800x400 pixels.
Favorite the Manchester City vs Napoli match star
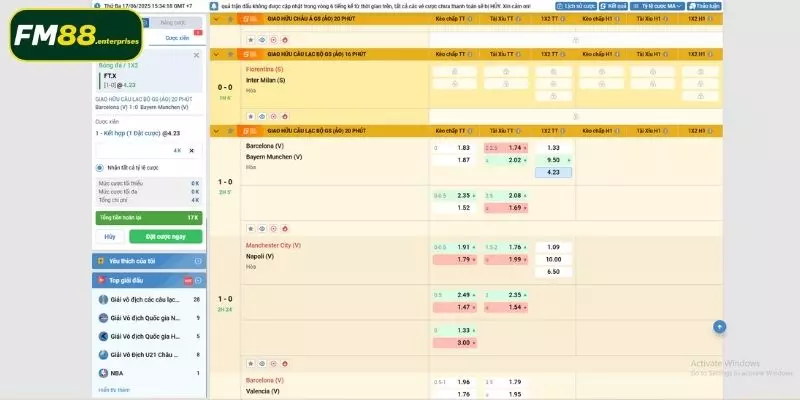click(x=251, y=364)
